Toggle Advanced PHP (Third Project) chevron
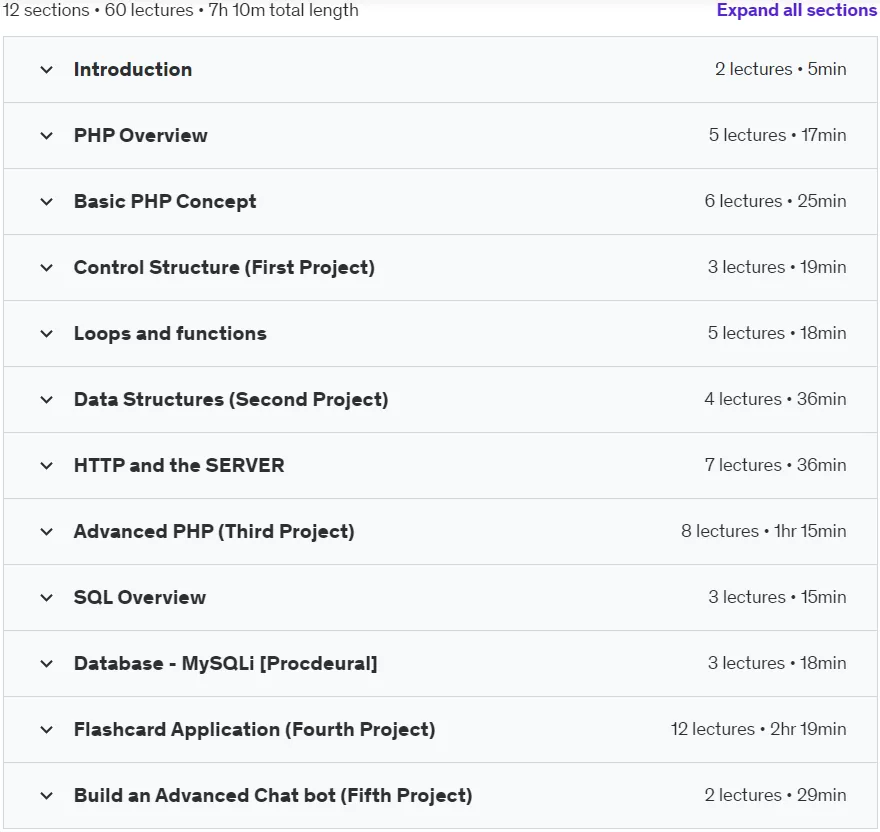The image size is (880, 832). pyautogui.click(x=47, y=532)
